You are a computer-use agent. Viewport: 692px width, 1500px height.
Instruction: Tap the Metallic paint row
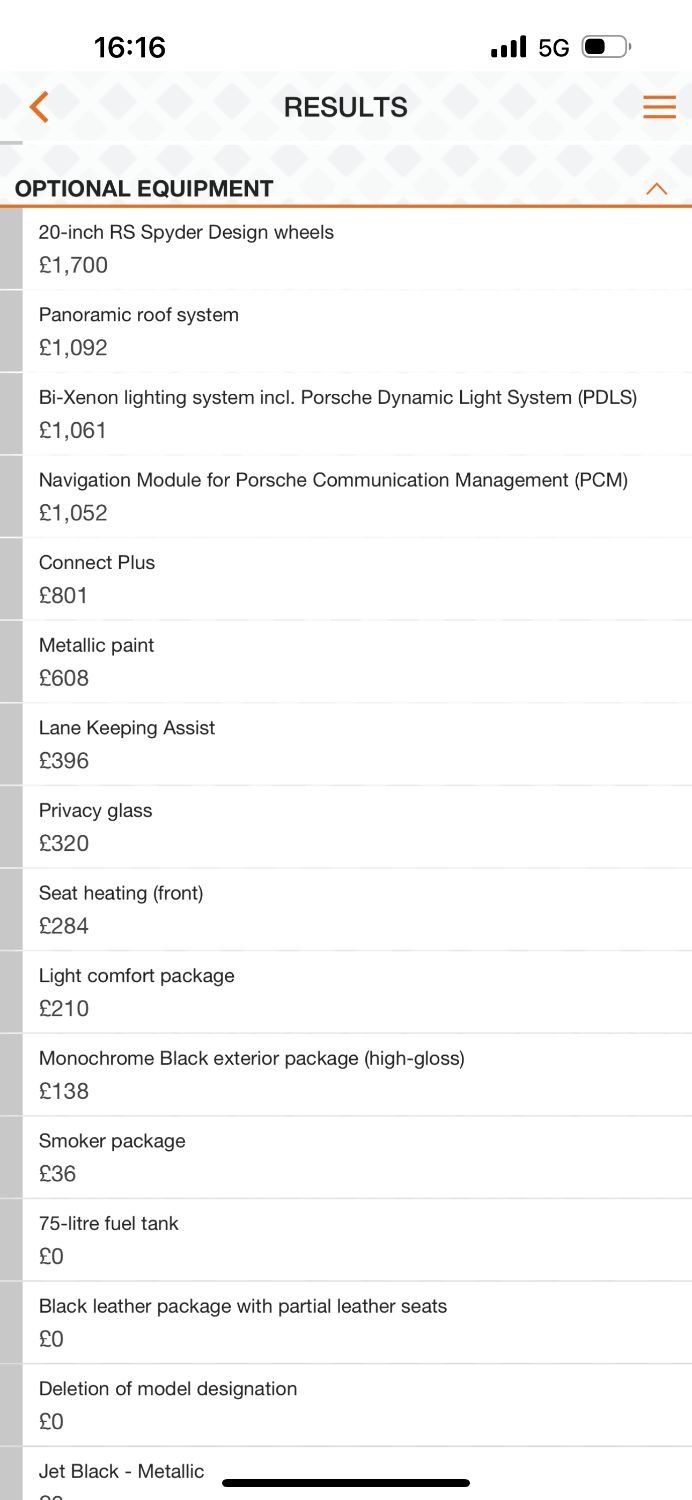[x=97, y=661]
